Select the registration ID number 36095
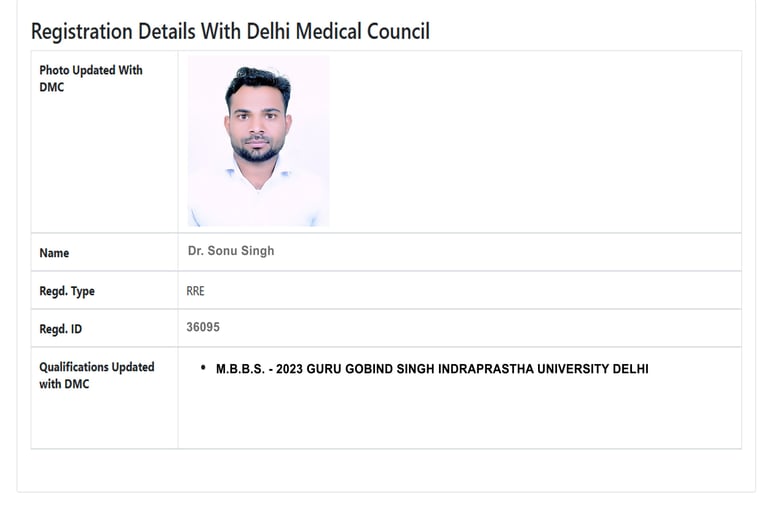This screenshot has width=768, height=512. point(203,327)
